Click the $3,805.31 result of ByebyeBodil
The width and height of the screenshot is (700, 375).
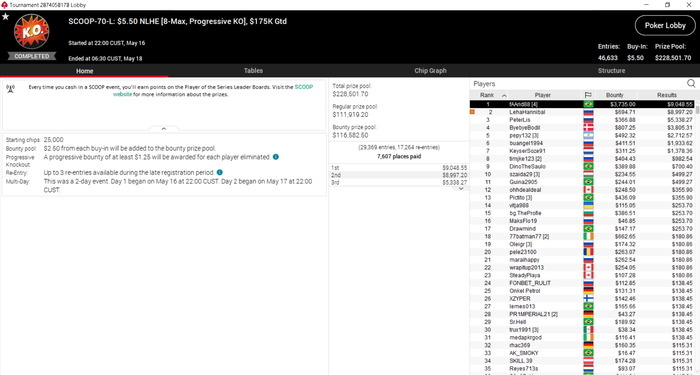point(680,128)
